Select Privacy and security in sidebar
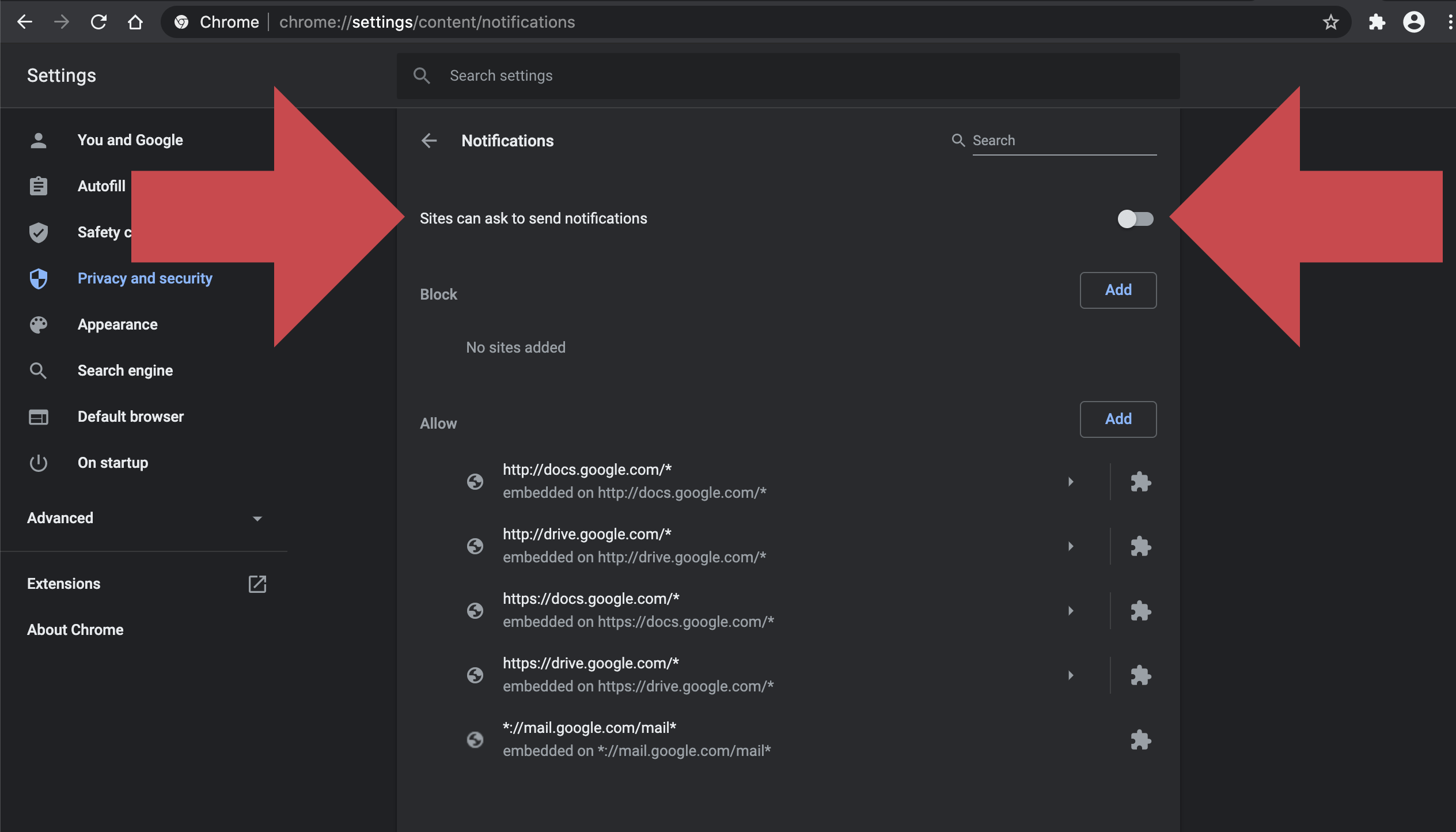 (145, 278)
